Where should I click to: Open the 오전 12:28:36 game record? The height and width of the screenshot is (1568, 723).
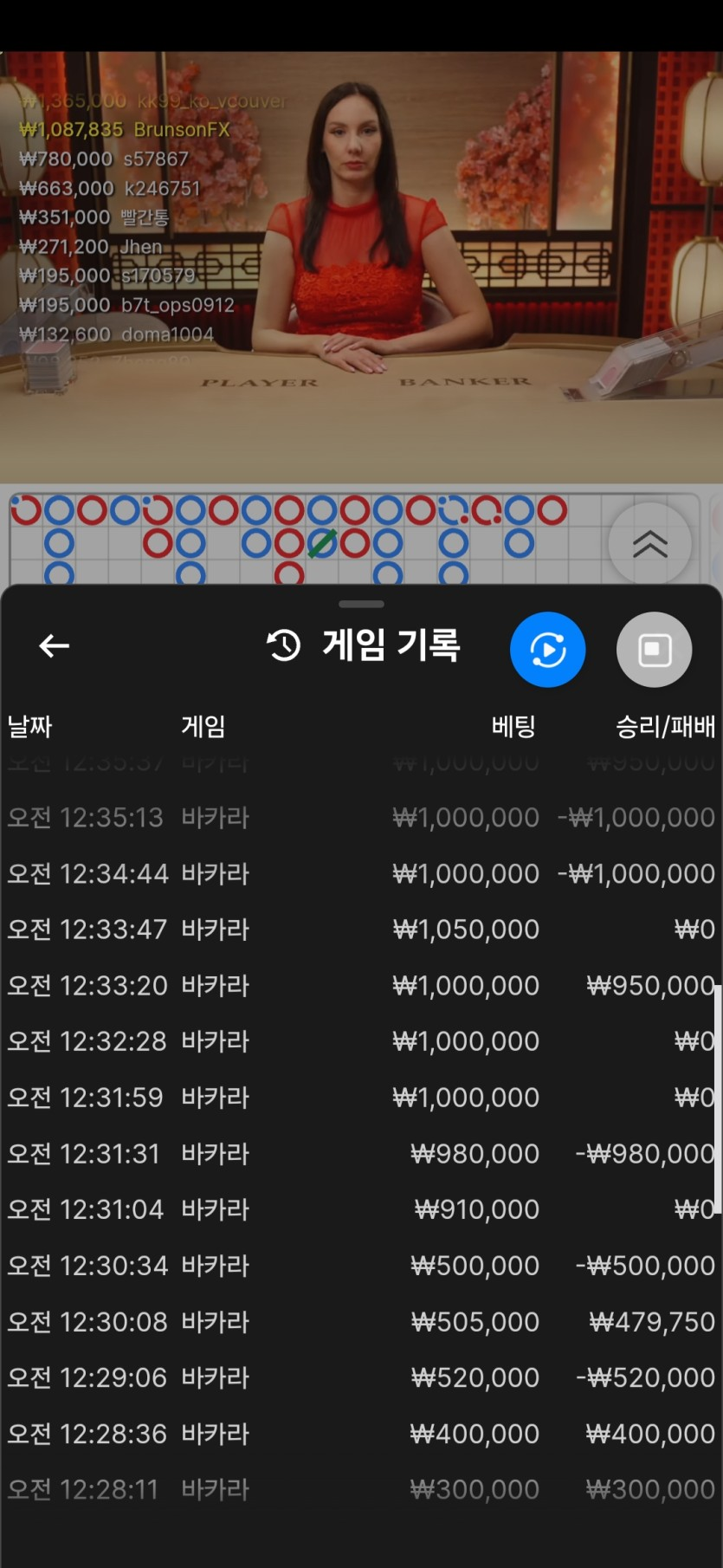point(361,1434)
